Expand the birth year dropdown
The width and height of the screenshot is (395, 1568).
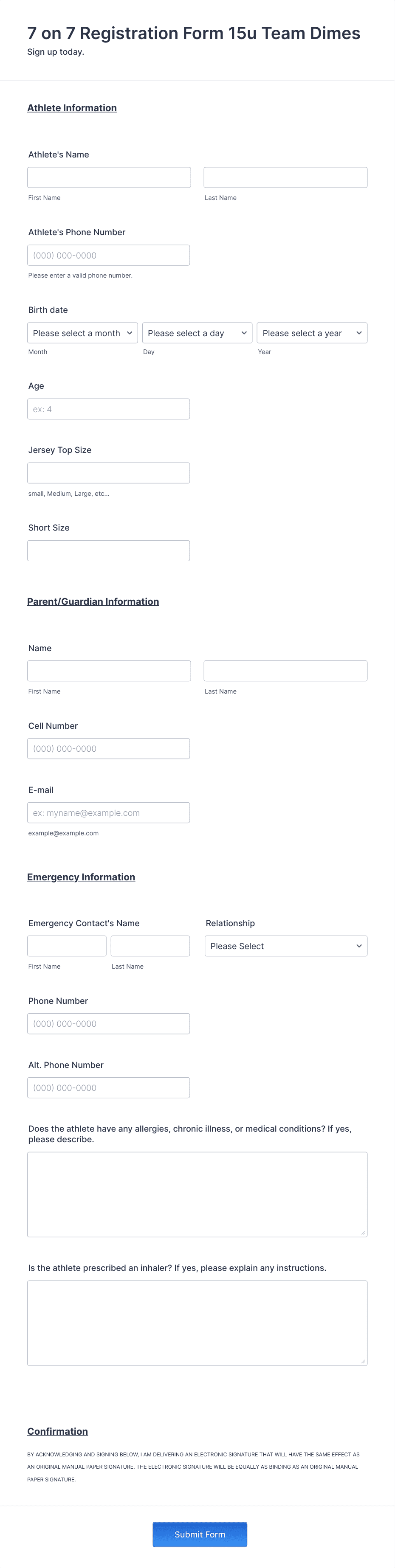[x=312, y=333]
